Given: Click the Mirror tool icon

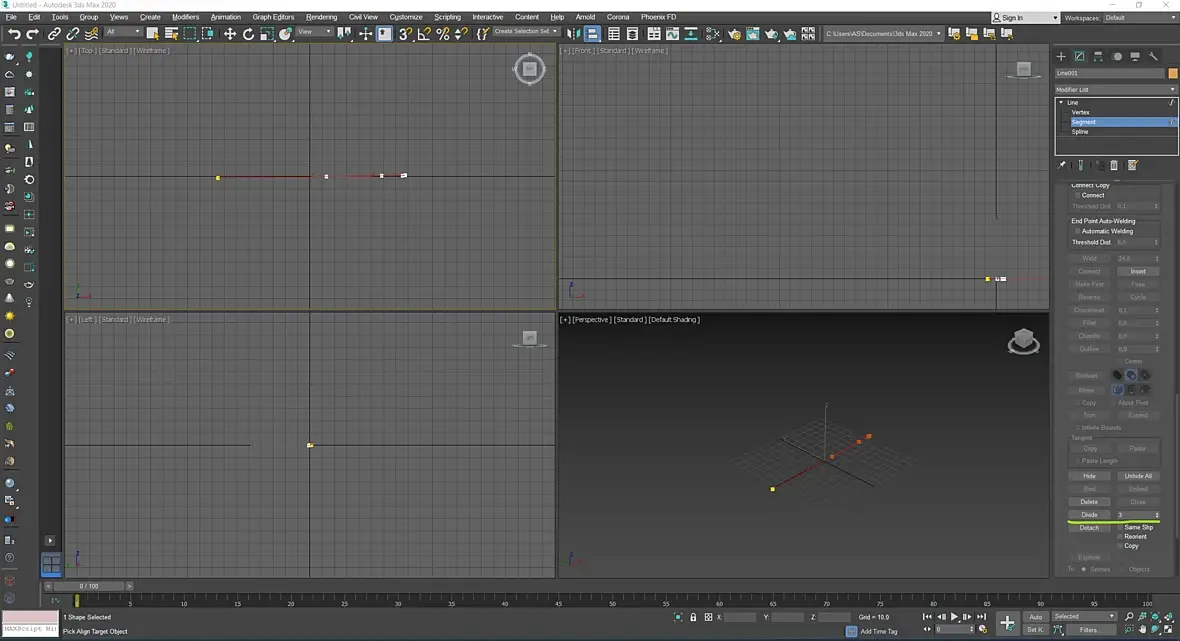Looking at the screenshot, I should coord(573,34).
